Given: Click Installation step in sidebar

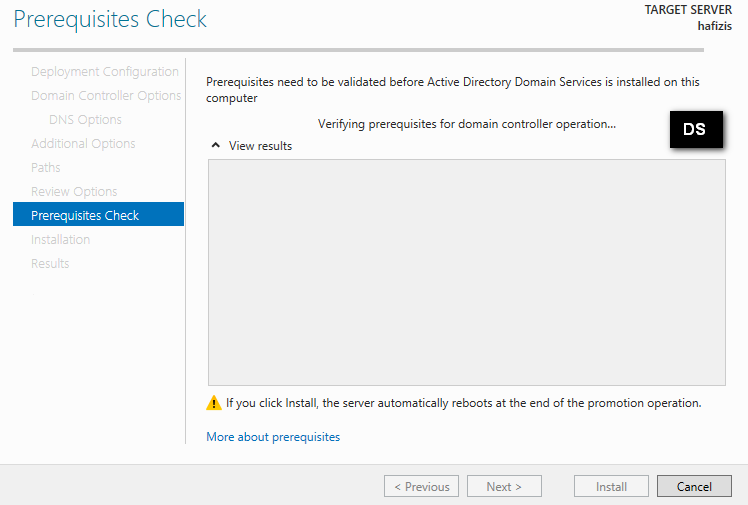Looking at the screenshot, I should point(60,240).
